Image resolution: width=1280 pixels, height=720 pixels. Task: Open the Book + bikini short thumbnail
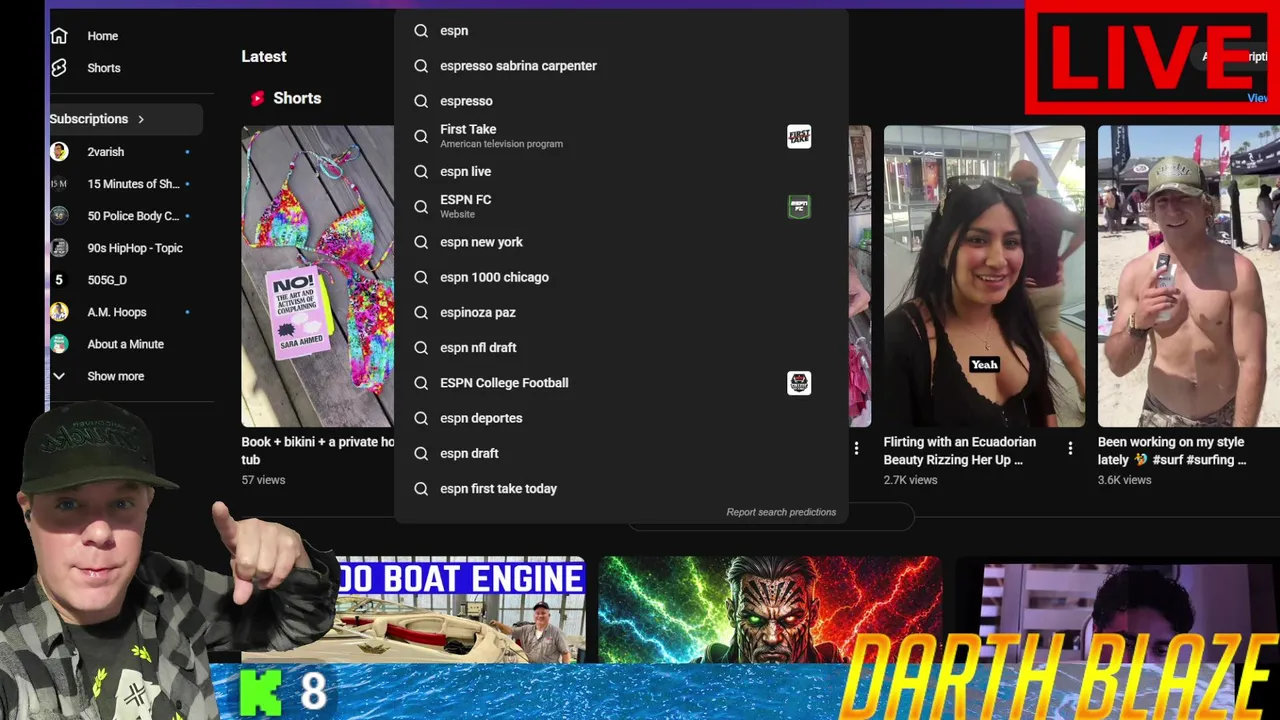point(318,276)
